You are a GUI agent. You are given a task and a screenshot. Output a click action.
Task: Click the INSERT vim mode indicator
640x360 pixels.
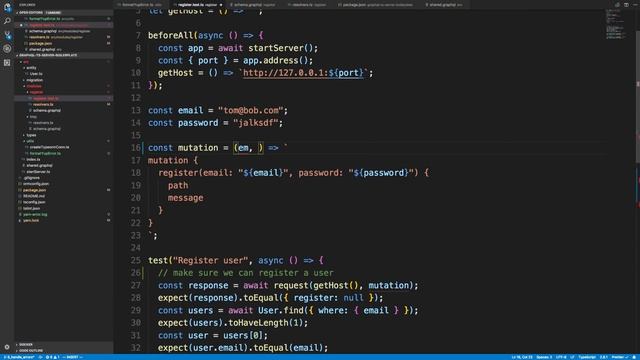click(x=72, y=357)
